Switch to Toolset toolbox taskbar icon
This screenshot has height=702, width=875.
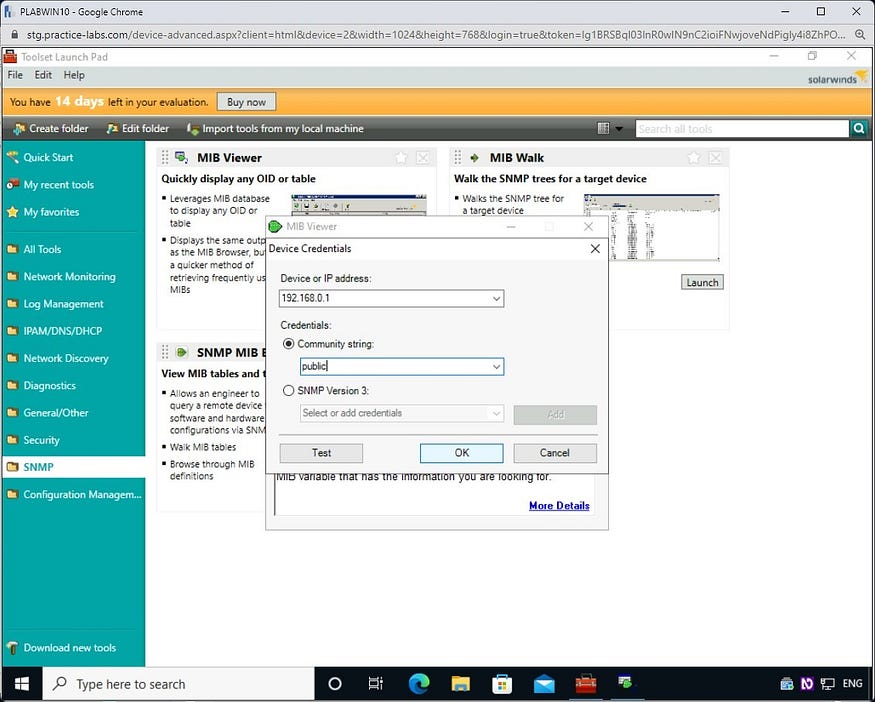[586, 684]
